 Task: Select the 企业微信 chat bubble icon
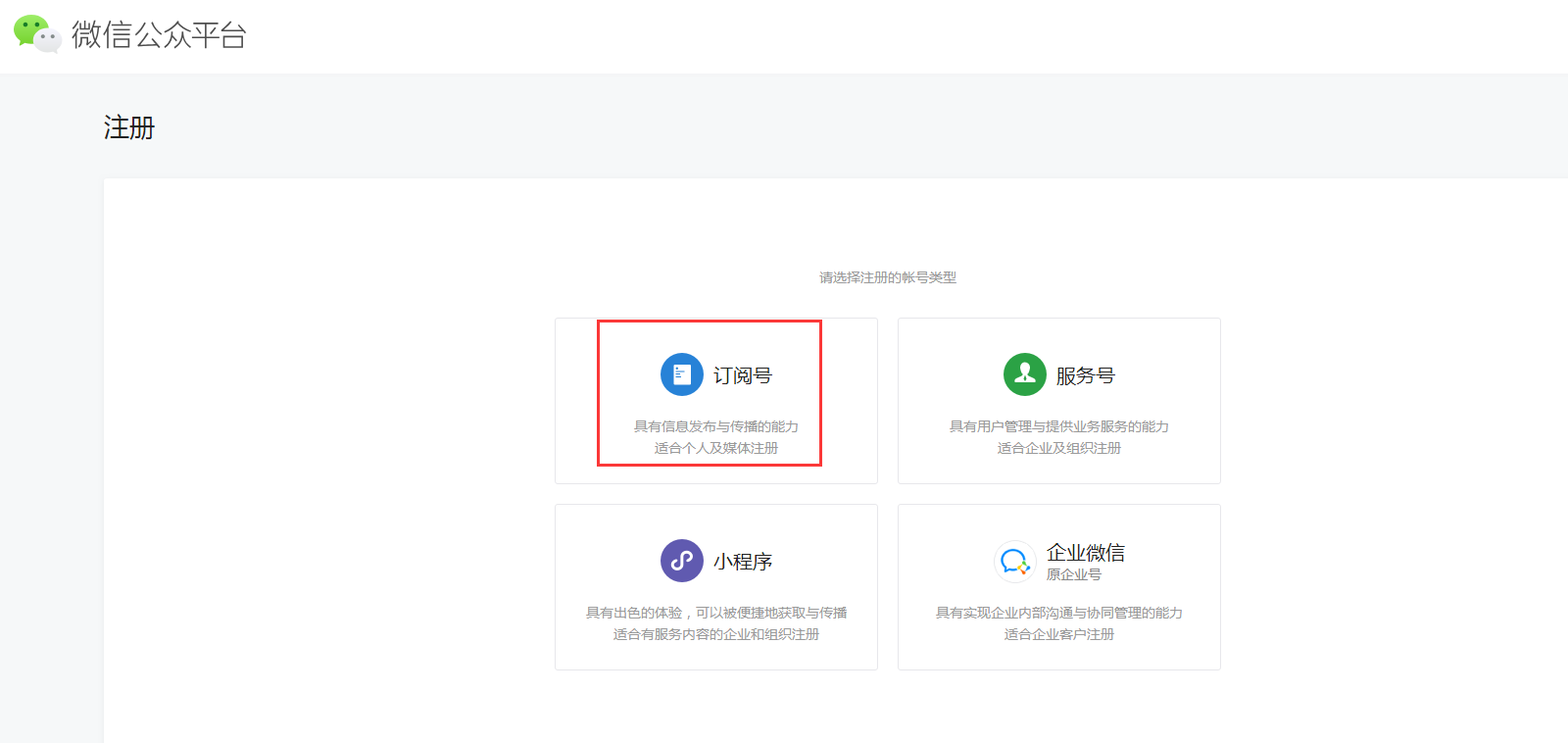[x=1015, y=562]
